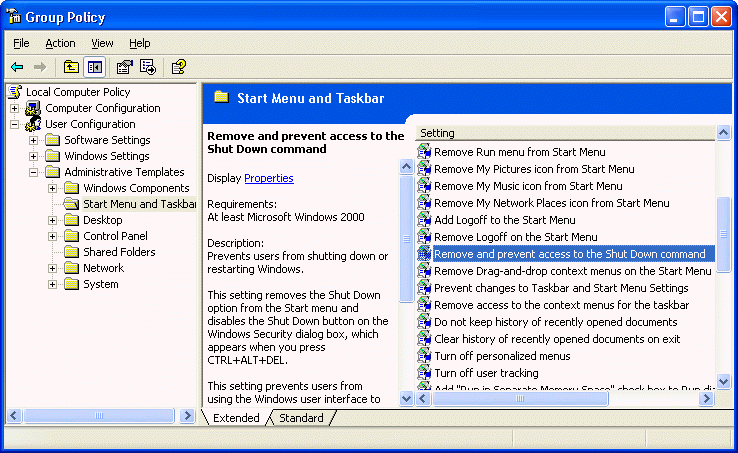
Task: Open Properties via the toolbar icon
Action: click(x=125, y=67)
